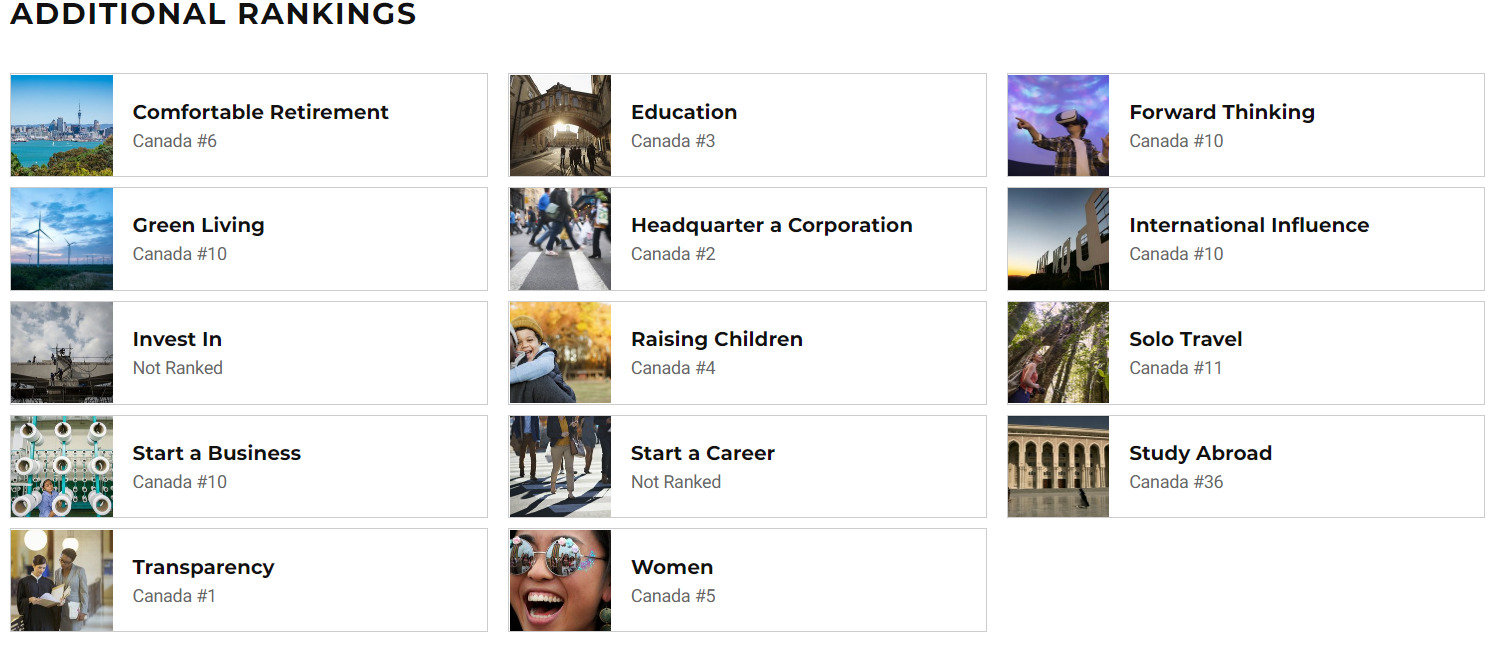1500x667 pixels.
Task: Click the Green Living ranking title
Action: tap(198, 226)
